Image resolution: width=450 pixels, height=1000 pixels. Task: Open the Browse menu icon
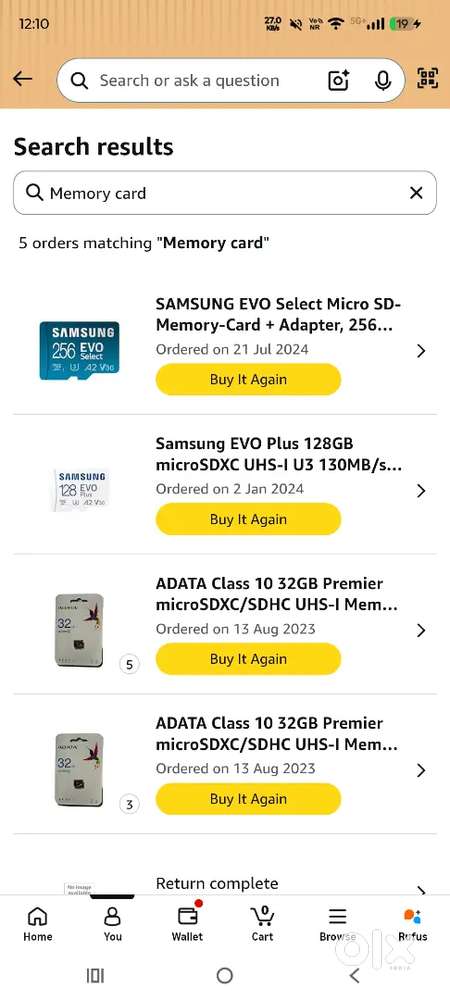click(x=337, y=925)
